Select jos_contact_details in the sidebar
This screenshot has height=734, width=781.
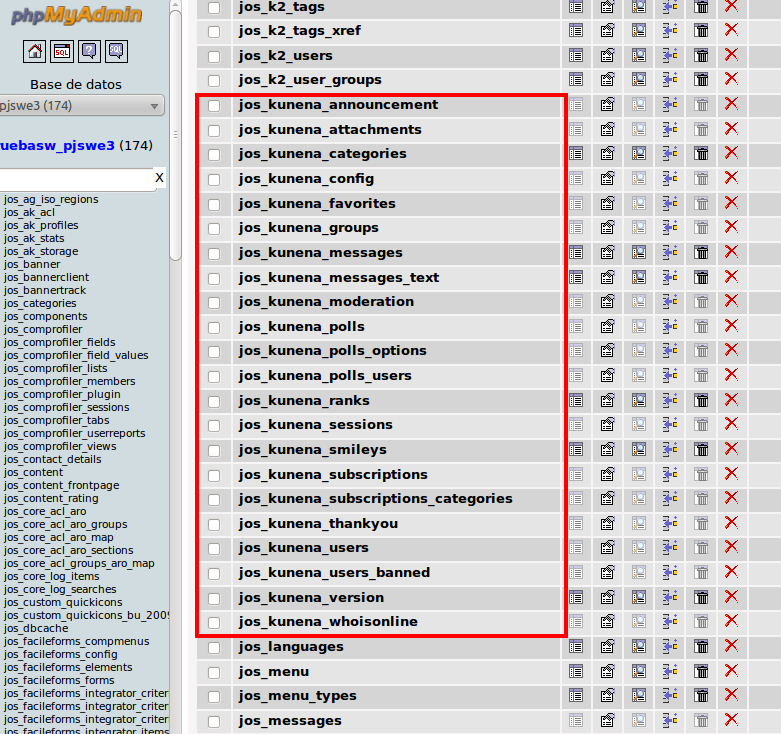click(x=53, y=459)
